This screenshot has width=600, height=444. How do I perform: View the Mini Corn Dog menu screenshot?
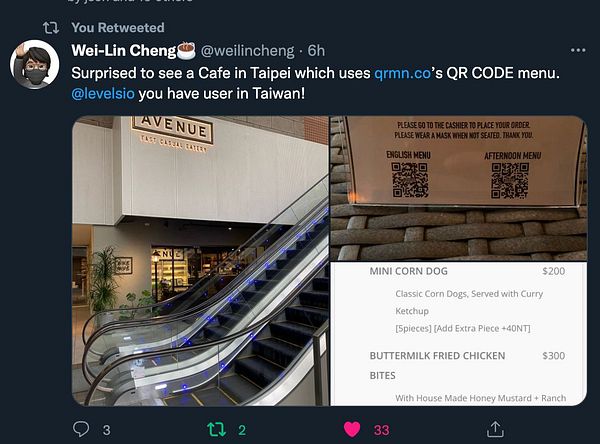click(x=458, y=334)
